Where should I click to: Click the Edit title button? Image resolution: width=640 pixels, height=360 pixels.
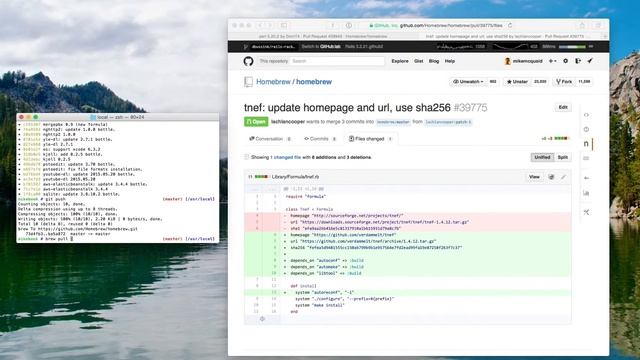pyautogui.click(x=563, y=107)
